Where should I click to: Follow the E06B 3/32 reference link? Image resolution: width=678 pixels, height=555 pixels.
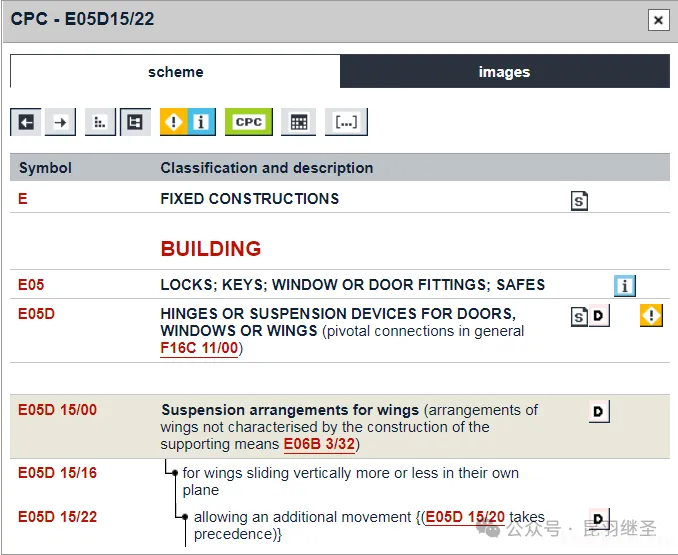319,444
